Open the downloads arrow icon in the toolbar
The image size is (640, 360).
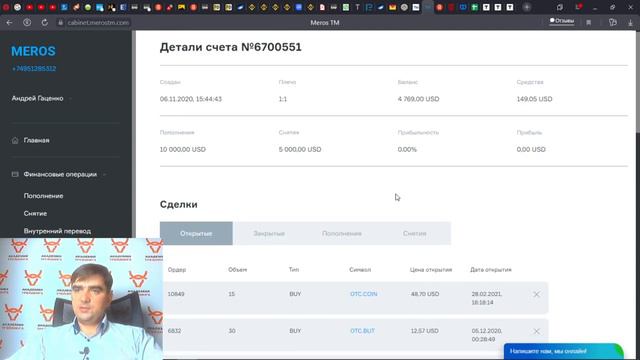pos(630,23)
